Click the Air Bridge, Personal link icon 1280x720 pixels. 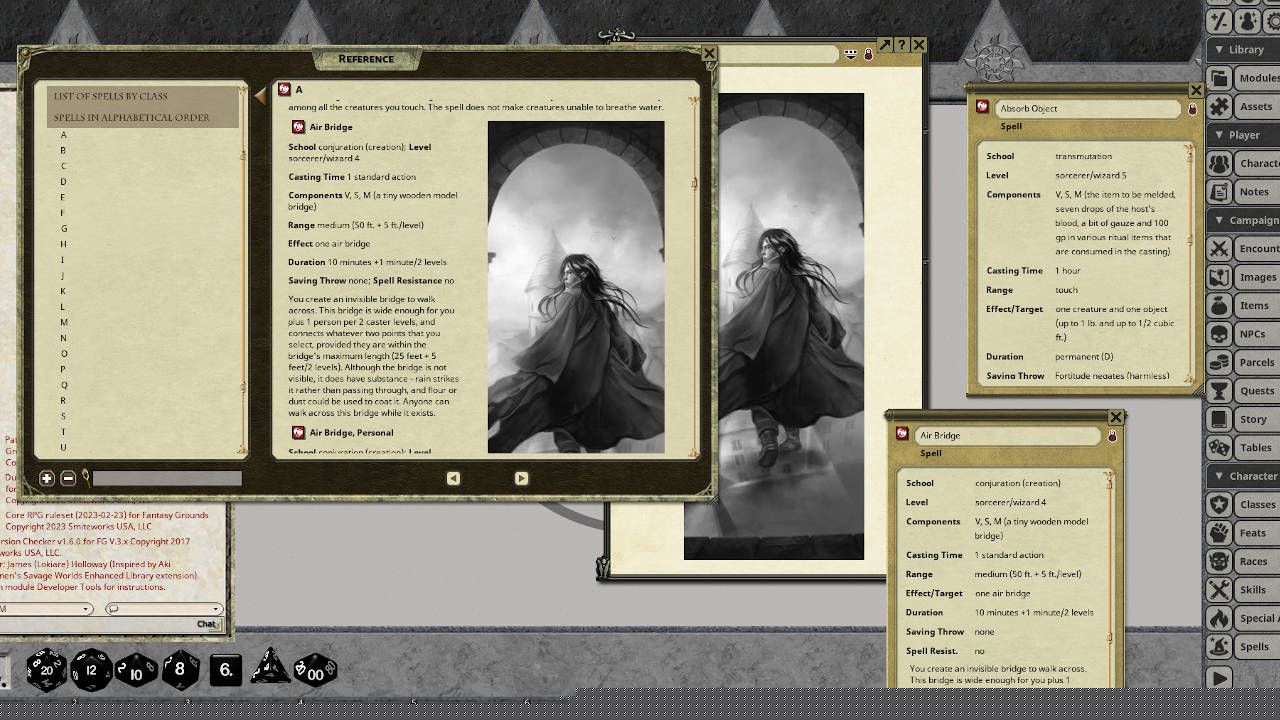click(298, 432)
